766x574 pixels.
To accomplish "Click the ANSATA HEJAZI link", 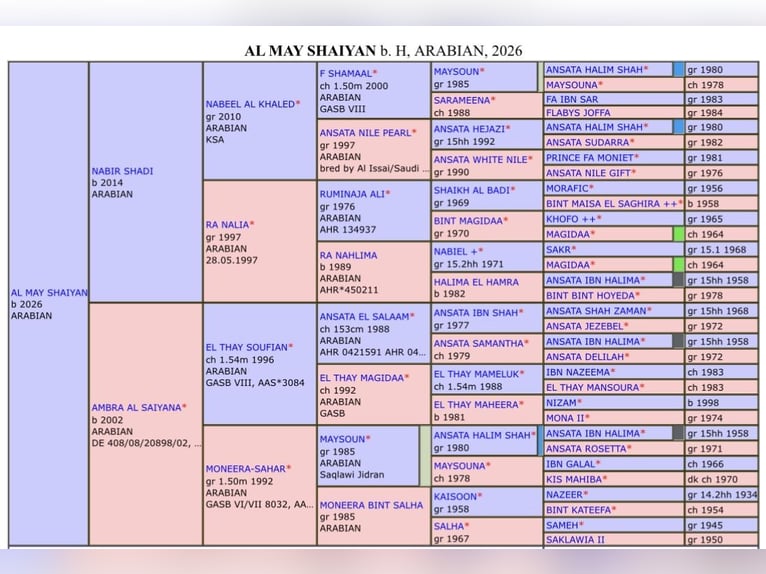I will pyautogui.click(x=469, y=129).
